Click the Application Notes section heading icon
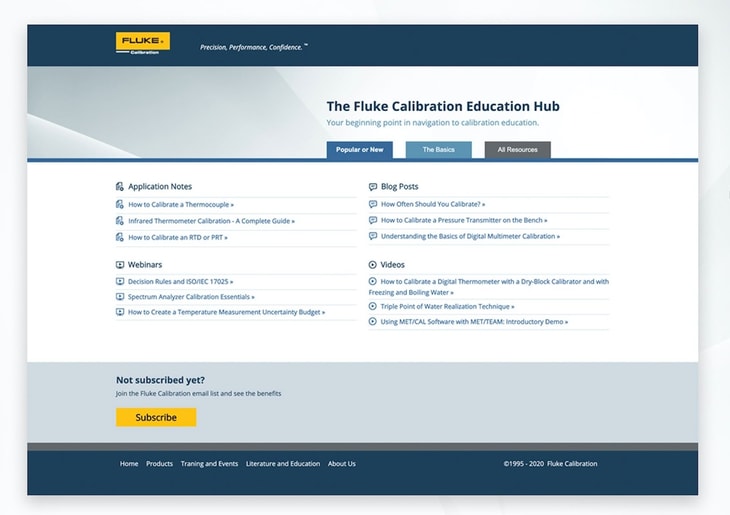730x515 pixels. coord(120,186)
